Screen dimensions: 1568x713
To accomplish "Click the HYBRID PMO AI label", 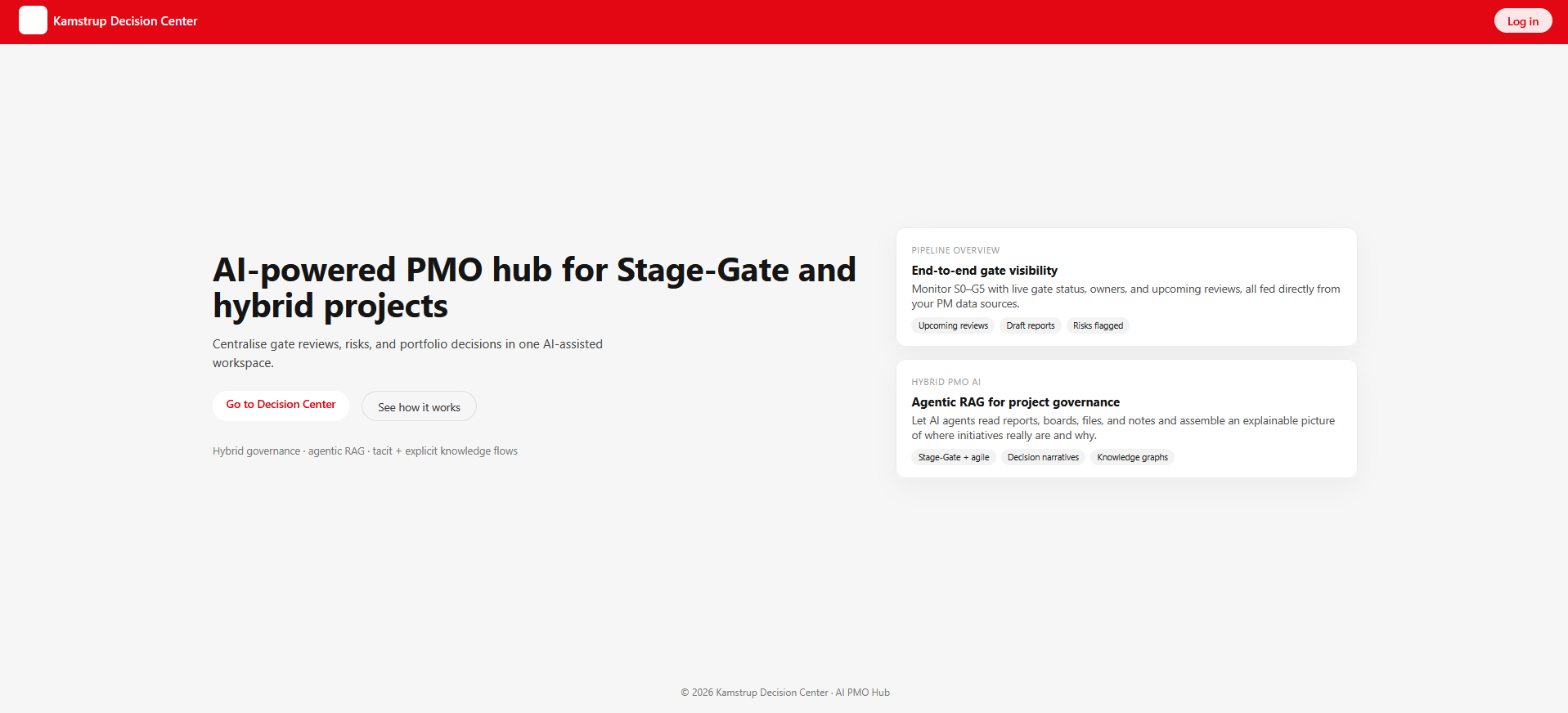I will pyautogui.click(x=946, y=382).
